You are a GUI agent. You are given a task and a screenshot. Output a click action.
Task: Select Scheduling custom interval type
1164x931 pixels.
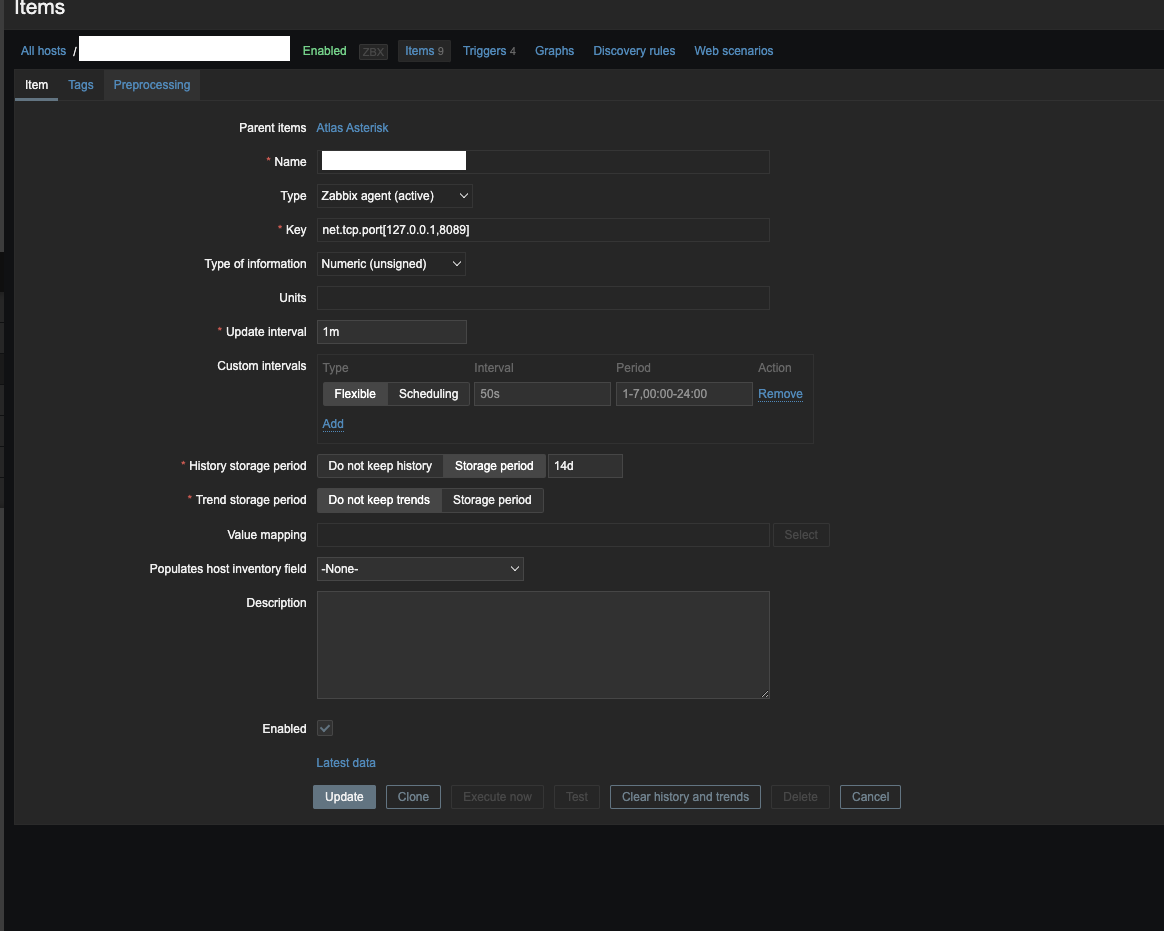click(428, 394)
